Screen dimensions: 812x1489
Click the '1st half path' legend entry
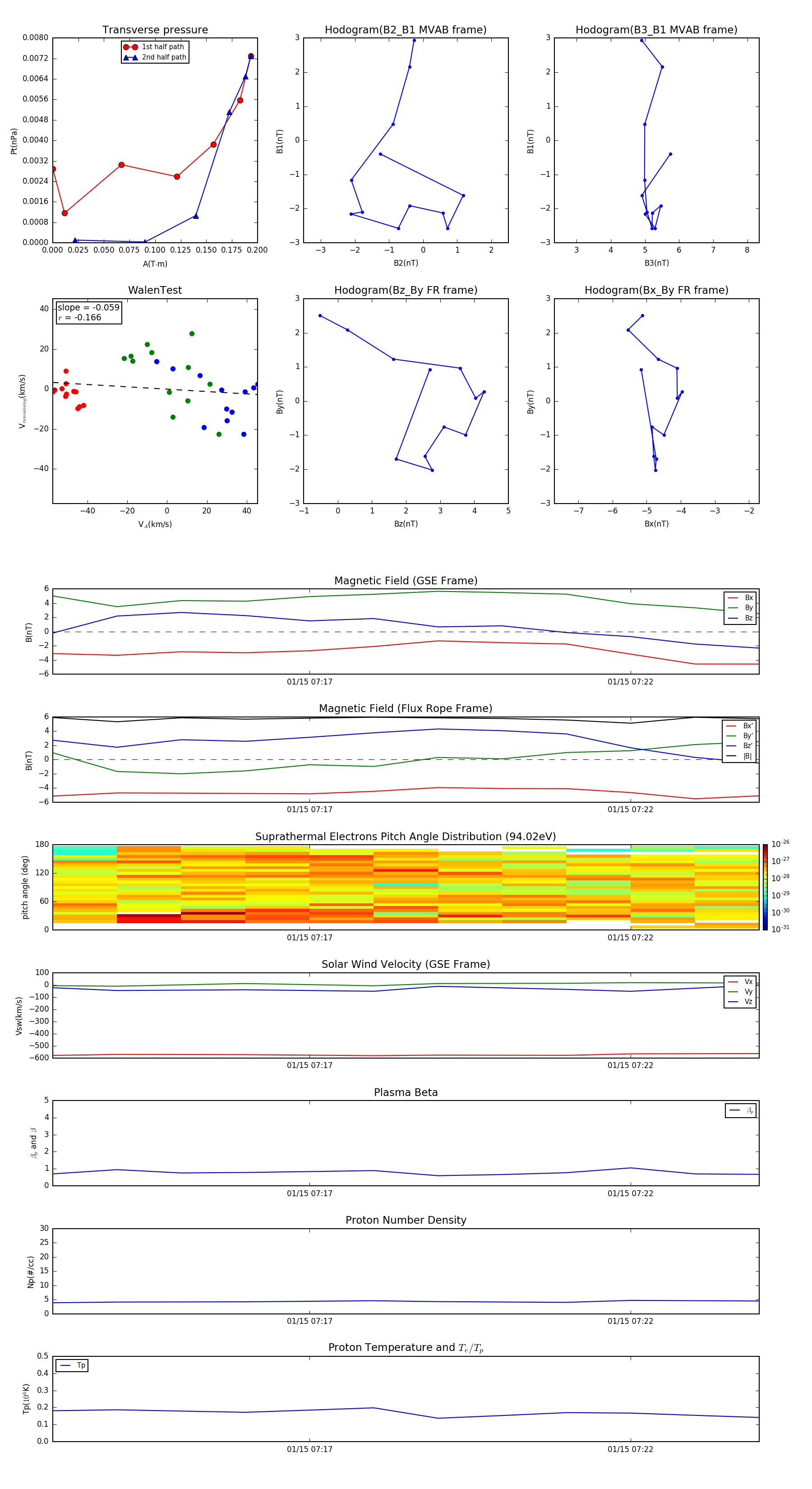[155, 47]
